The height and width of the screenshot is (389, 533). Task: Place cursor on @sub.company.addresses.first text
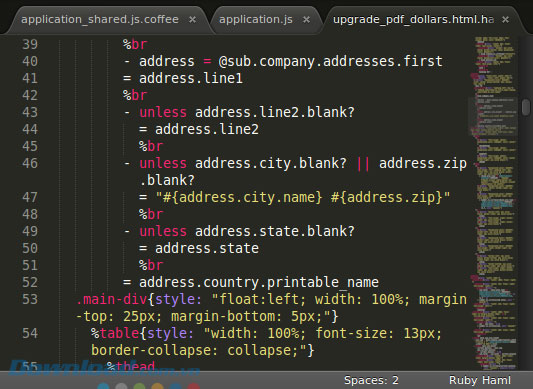[330, 62]
